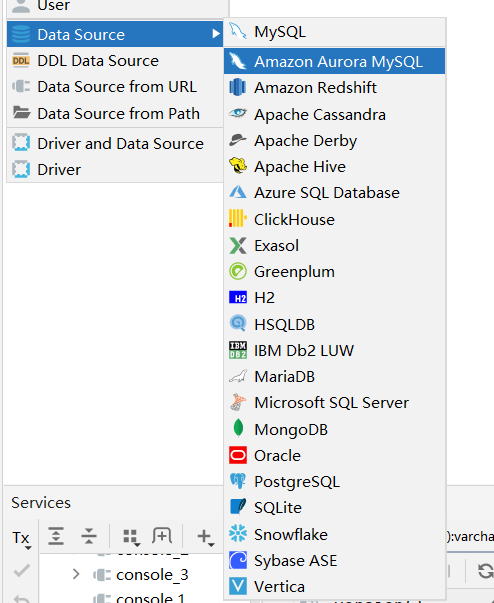Viewport: 494px width, 603px height.
Task: Select PostgreSQL from the list
Action: tap(334, 481)
